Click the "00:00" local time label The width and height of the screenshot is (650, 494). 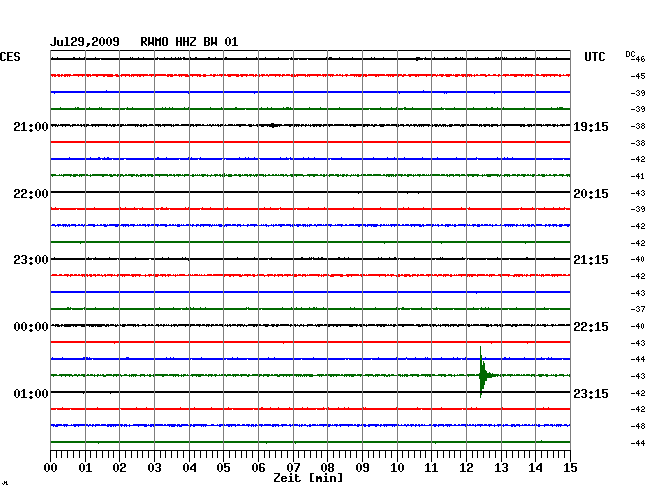(x=31, y=327)
